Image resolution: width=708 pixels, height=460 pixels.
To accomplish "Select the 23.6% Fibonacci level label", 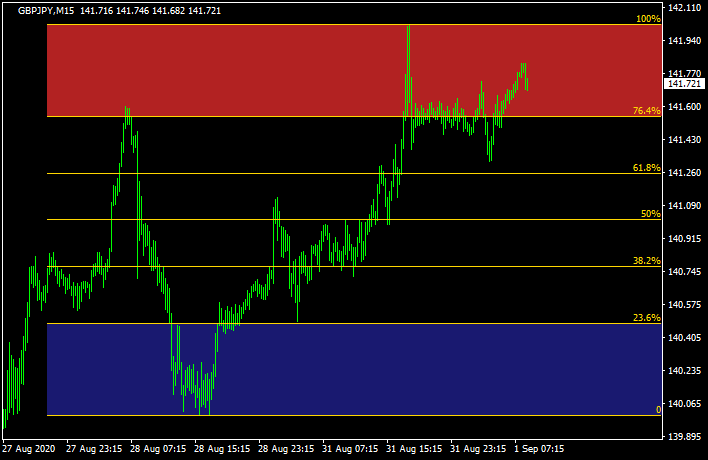I will click(x=646, y=317).
